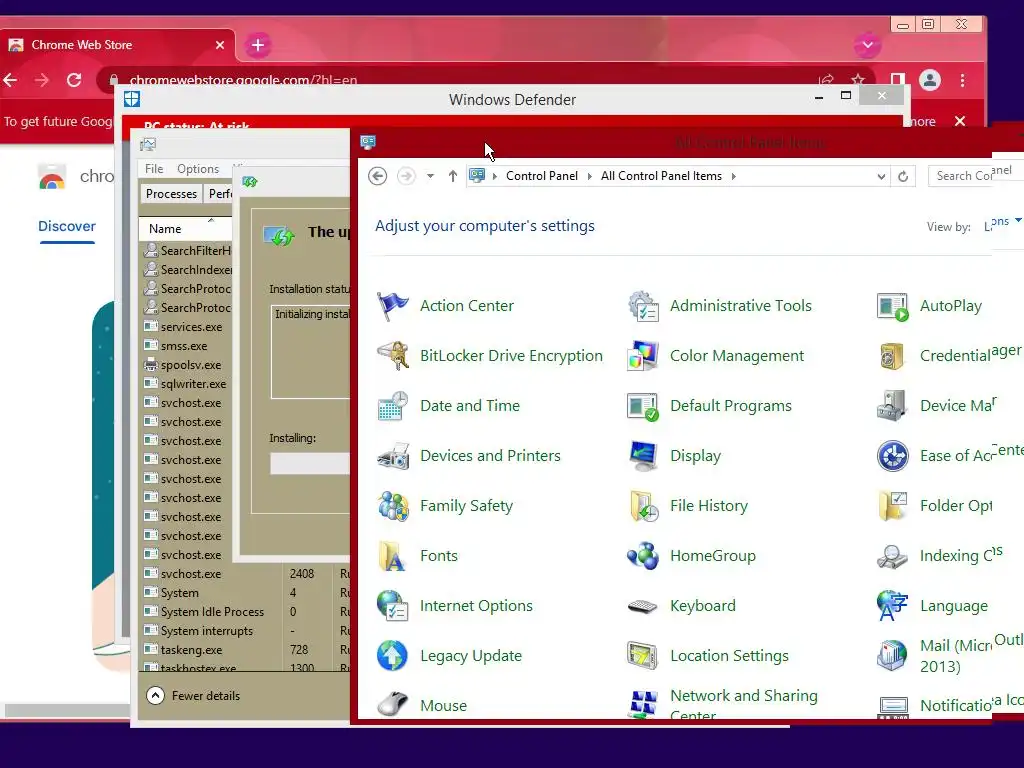Reload page in Chrome
The width and height of the screenshot is (1024, 768).
pos(74,80)
